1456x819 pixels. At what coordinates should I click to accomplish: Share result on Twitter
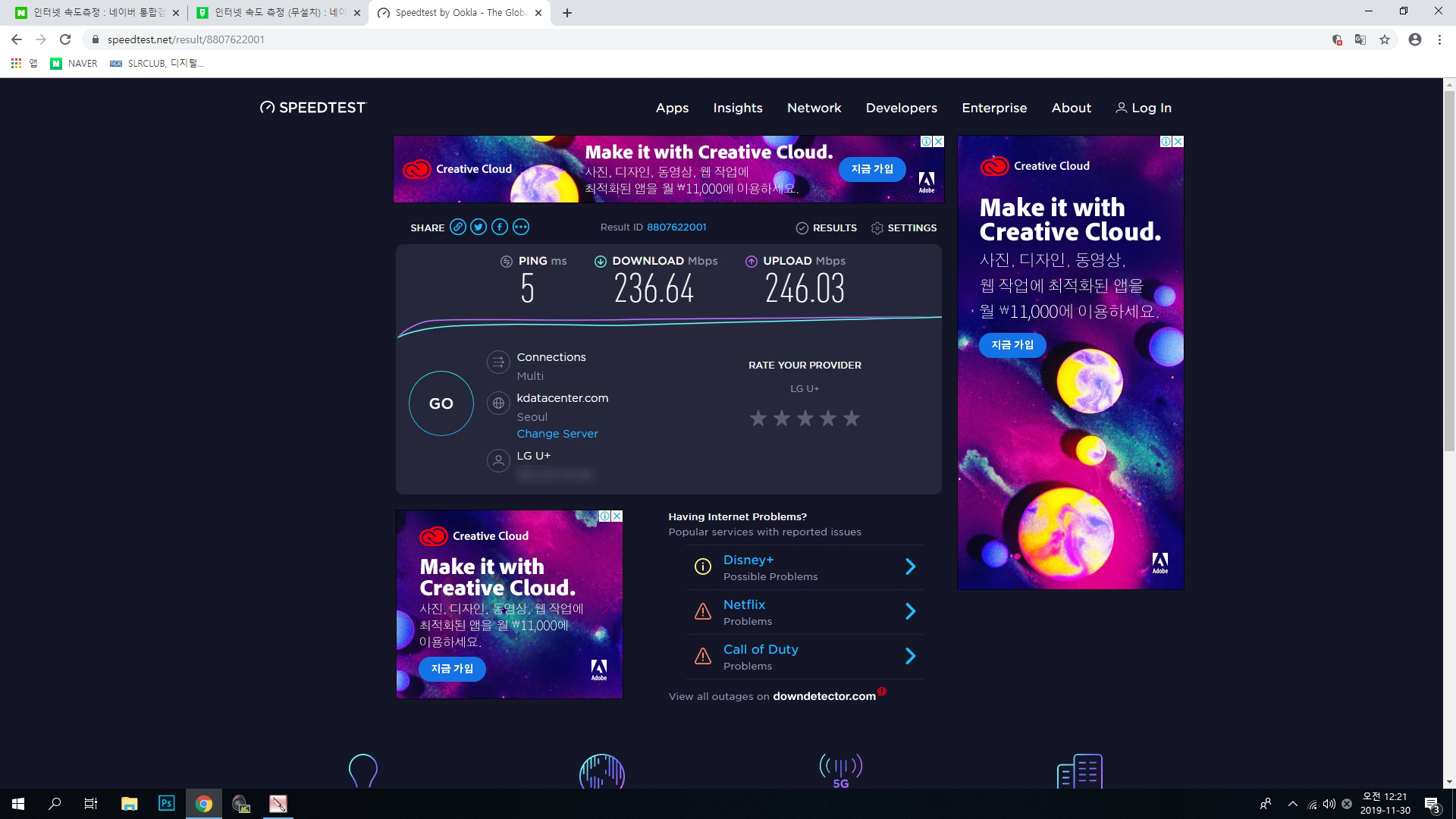[479, 227]
